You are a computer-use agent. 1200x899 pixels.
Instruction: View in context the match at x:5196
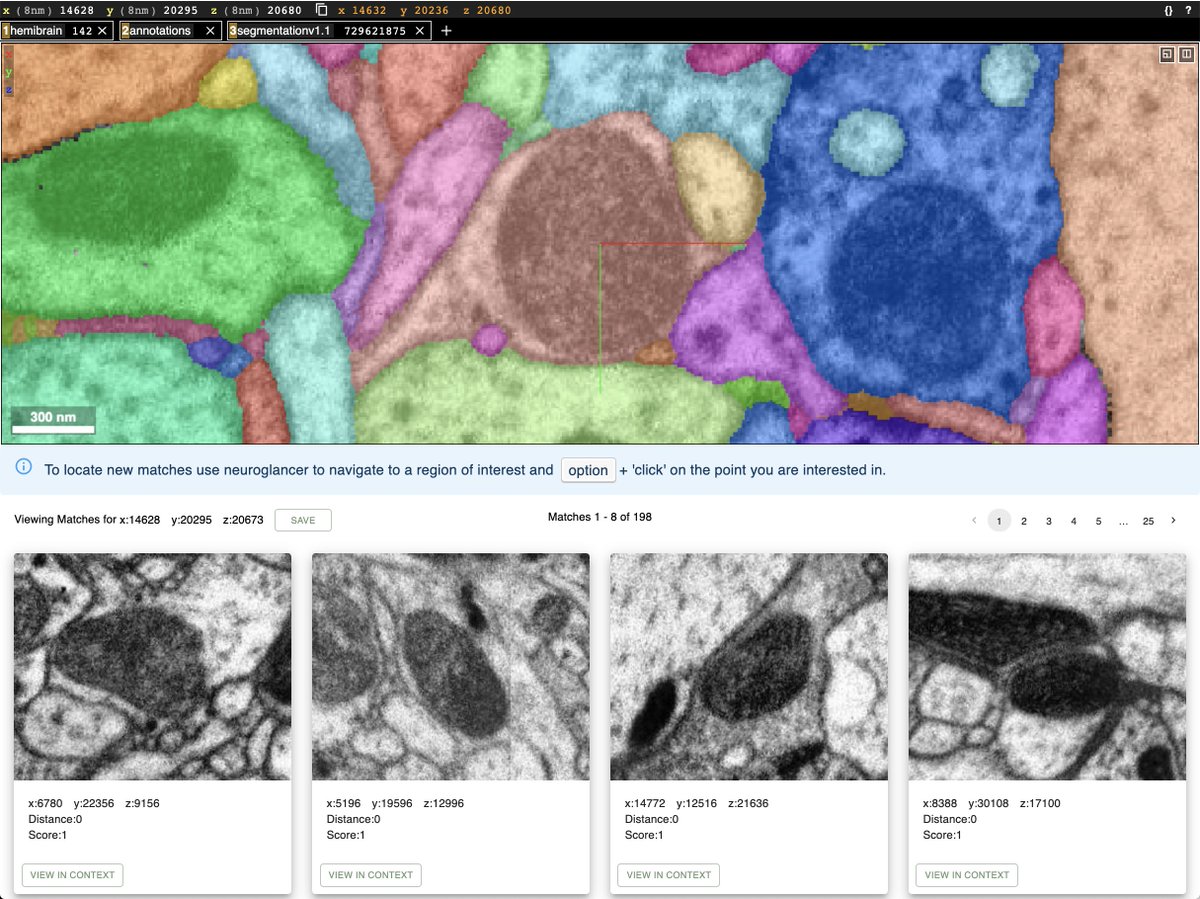370,875
